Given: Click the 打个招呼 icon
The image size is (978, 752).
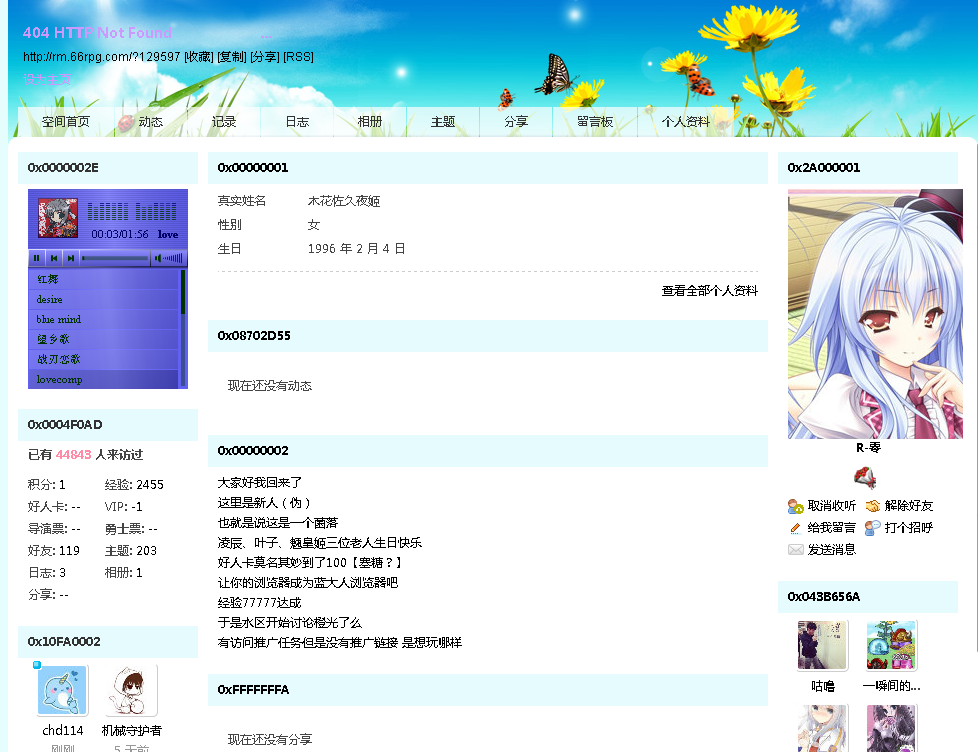Looking at the screenshot, I should [873, 528].
